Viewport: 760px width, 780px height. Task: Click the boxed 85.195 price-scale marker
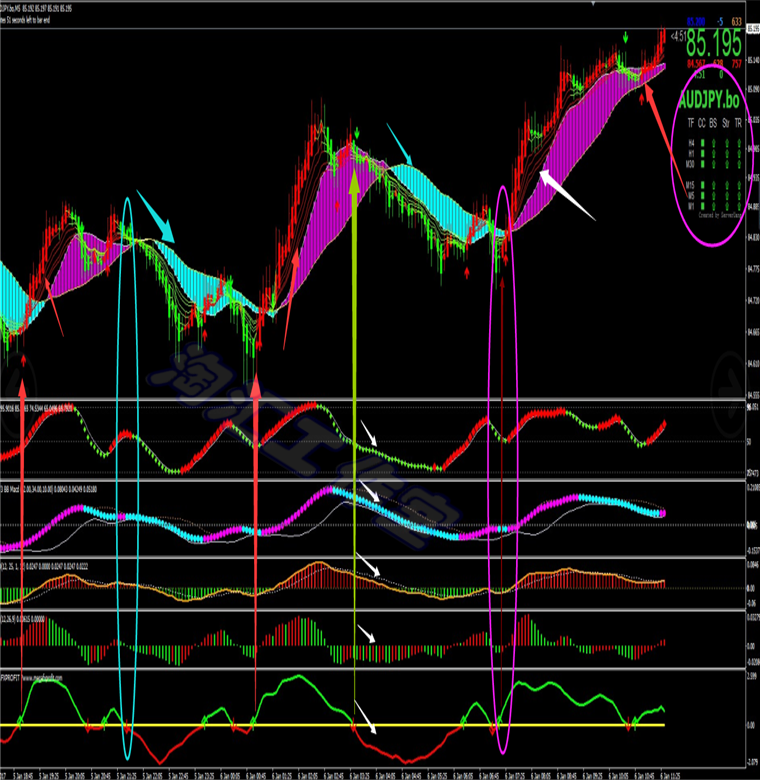(753, 29)
